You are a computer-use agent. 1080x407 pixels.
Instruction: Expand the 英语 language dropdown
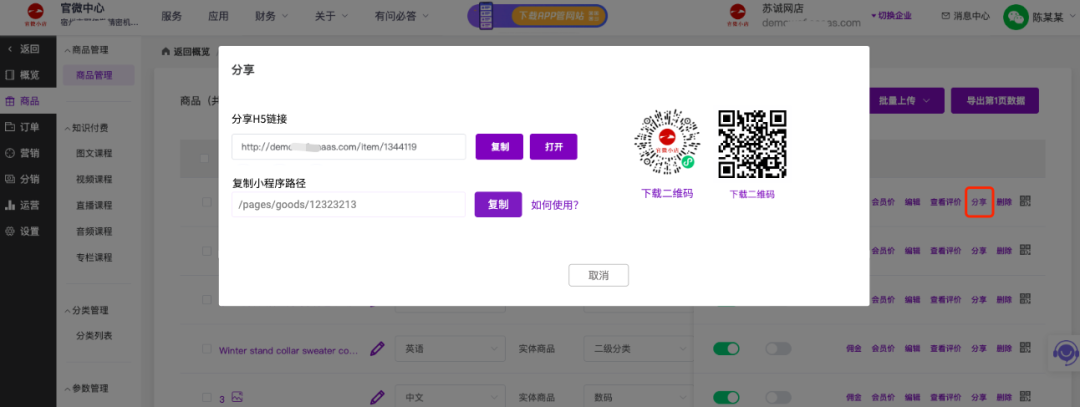(450, 349)
